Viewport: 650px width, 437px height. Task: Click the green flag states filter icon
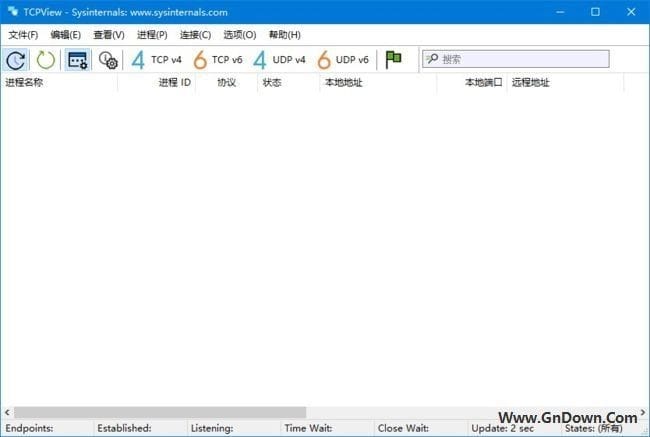393,60
